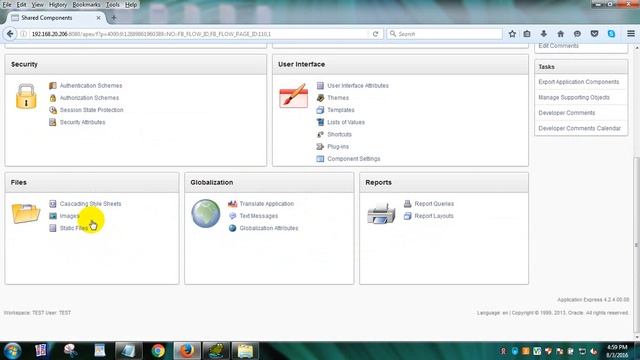Click the Cascading Style Sheets icon

[53, 204]
